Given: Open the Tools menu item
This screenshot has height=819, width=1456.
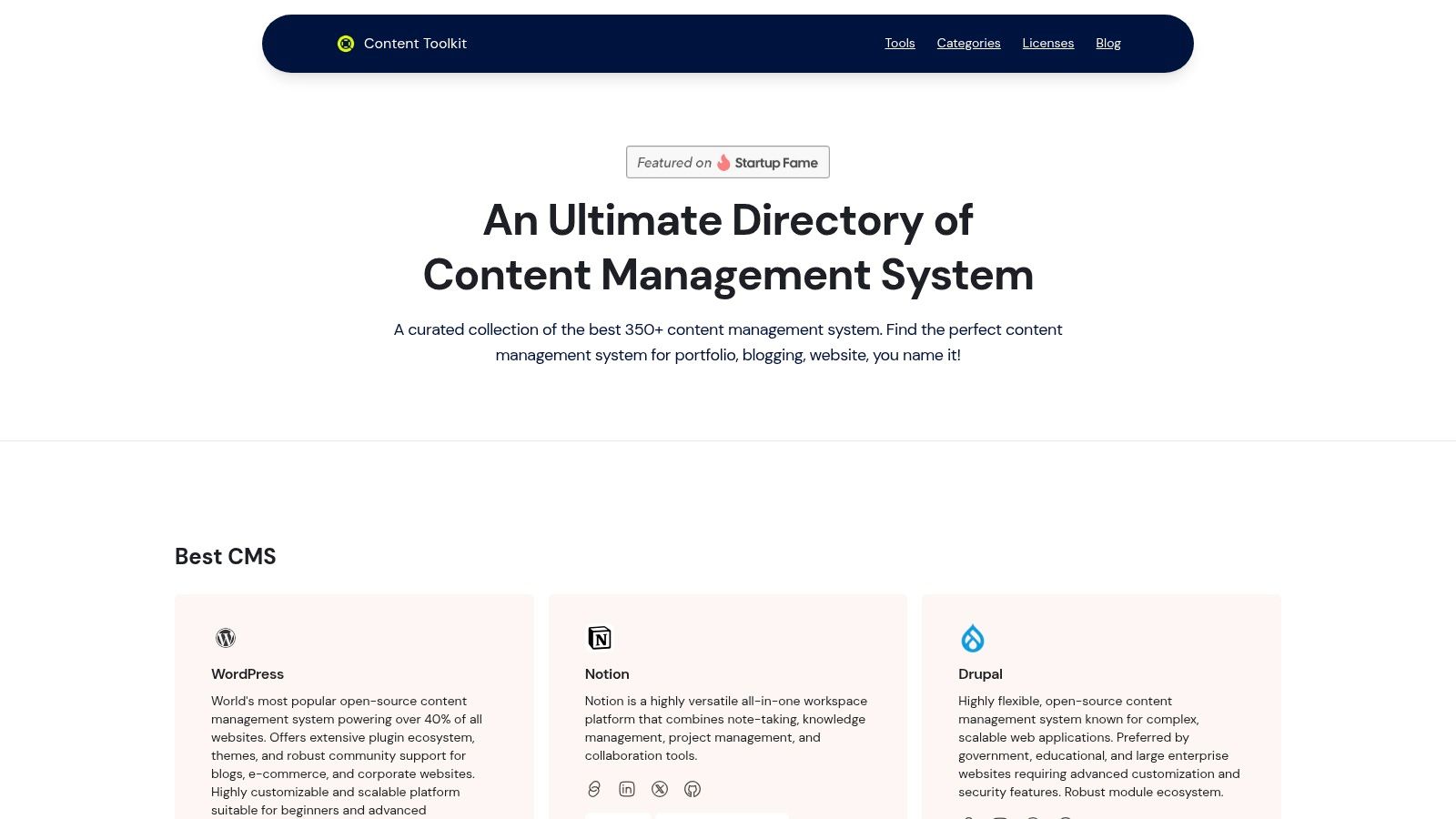Looking at the screenshot, I should pos(900,43).
